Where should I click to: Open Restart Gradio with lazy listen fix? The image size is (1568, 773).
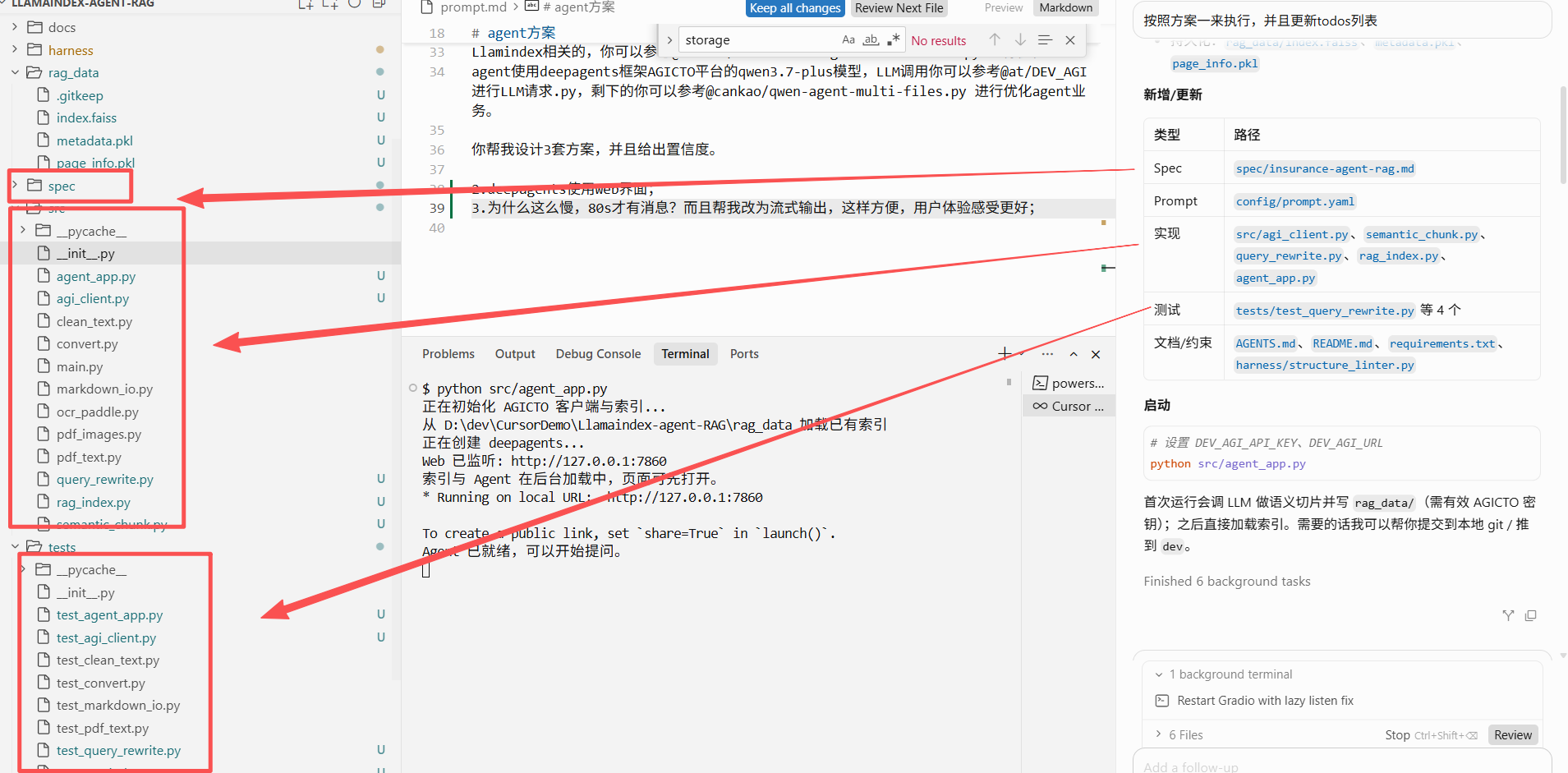1265,701
